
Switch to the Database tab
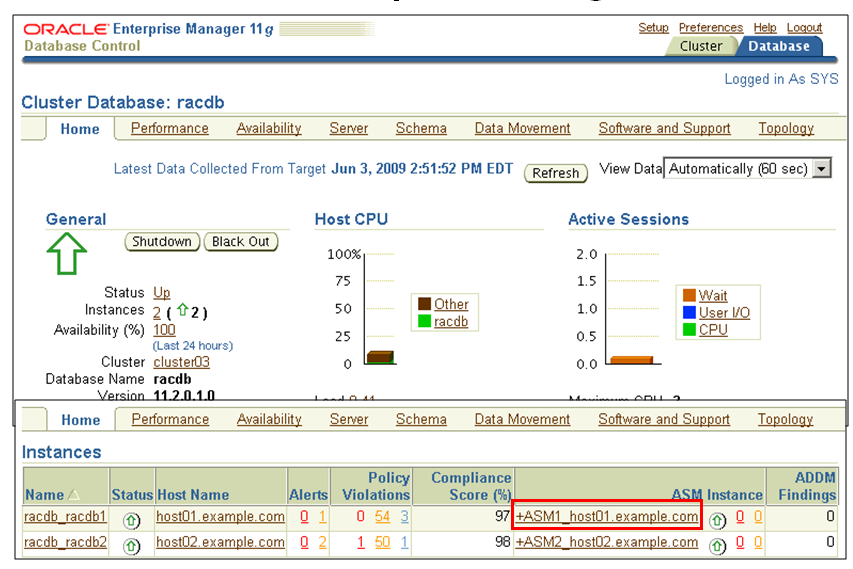point(779,46)
